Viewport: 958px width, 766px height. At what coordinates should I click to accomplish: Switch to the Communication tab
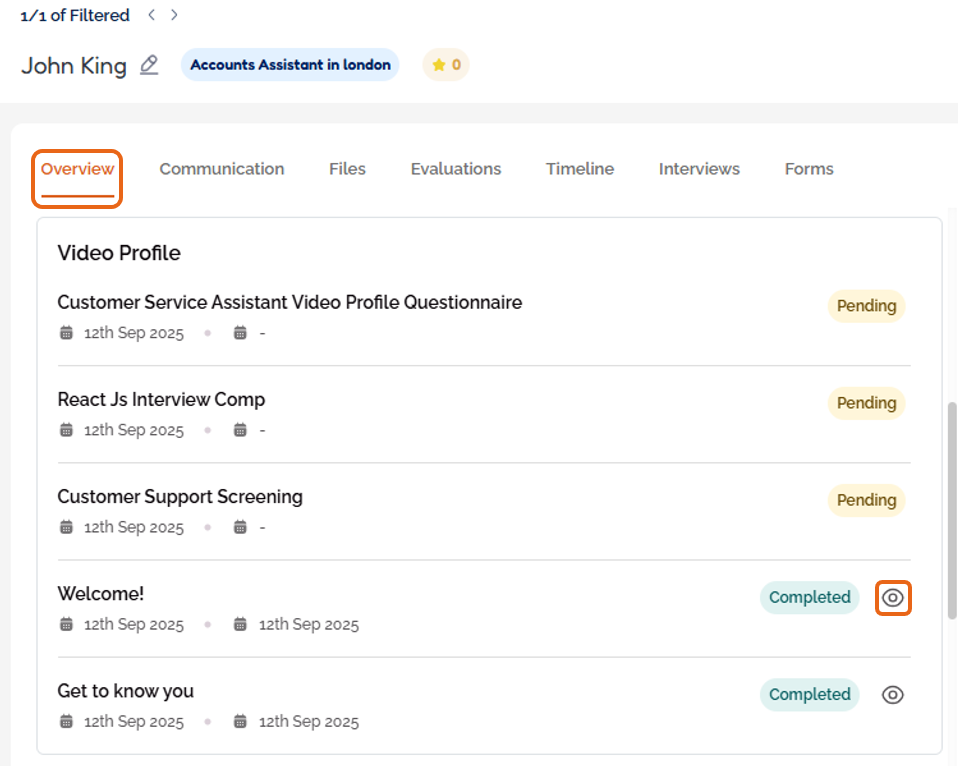(222, 169)
